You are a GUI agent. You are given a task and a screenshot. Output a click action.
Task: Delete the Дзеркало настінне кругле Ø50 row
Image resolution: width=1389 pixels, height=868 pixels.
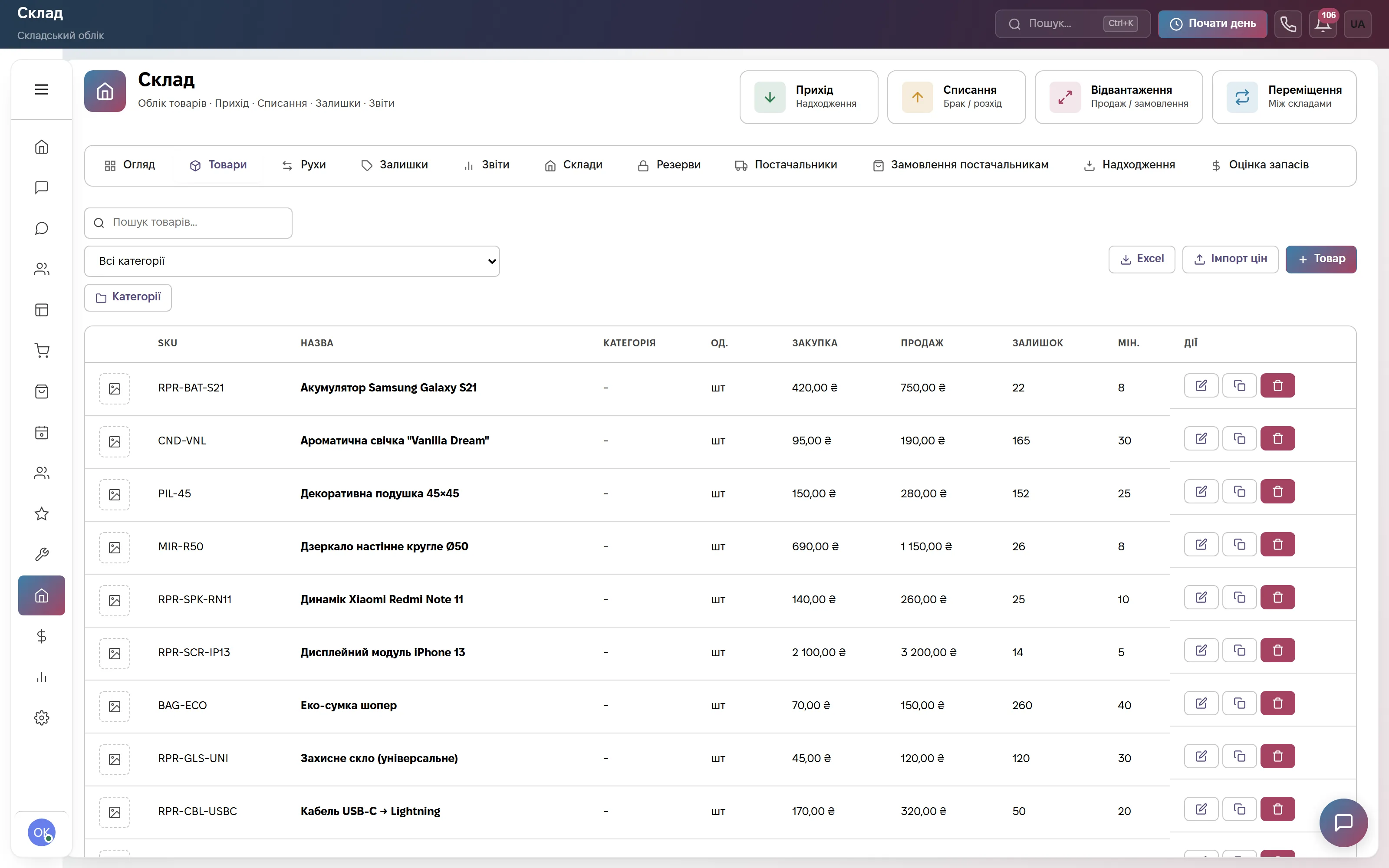pyautogui.click(x=1277, y=544)
